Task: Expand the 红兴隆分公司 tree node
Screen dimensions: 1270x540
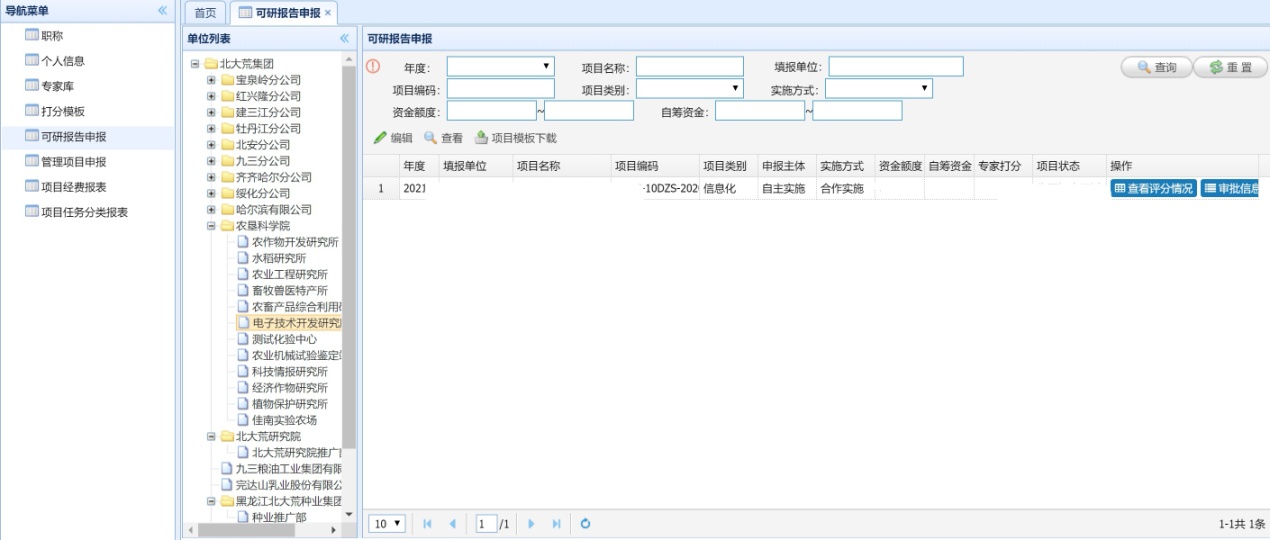Action: [211, 96]
